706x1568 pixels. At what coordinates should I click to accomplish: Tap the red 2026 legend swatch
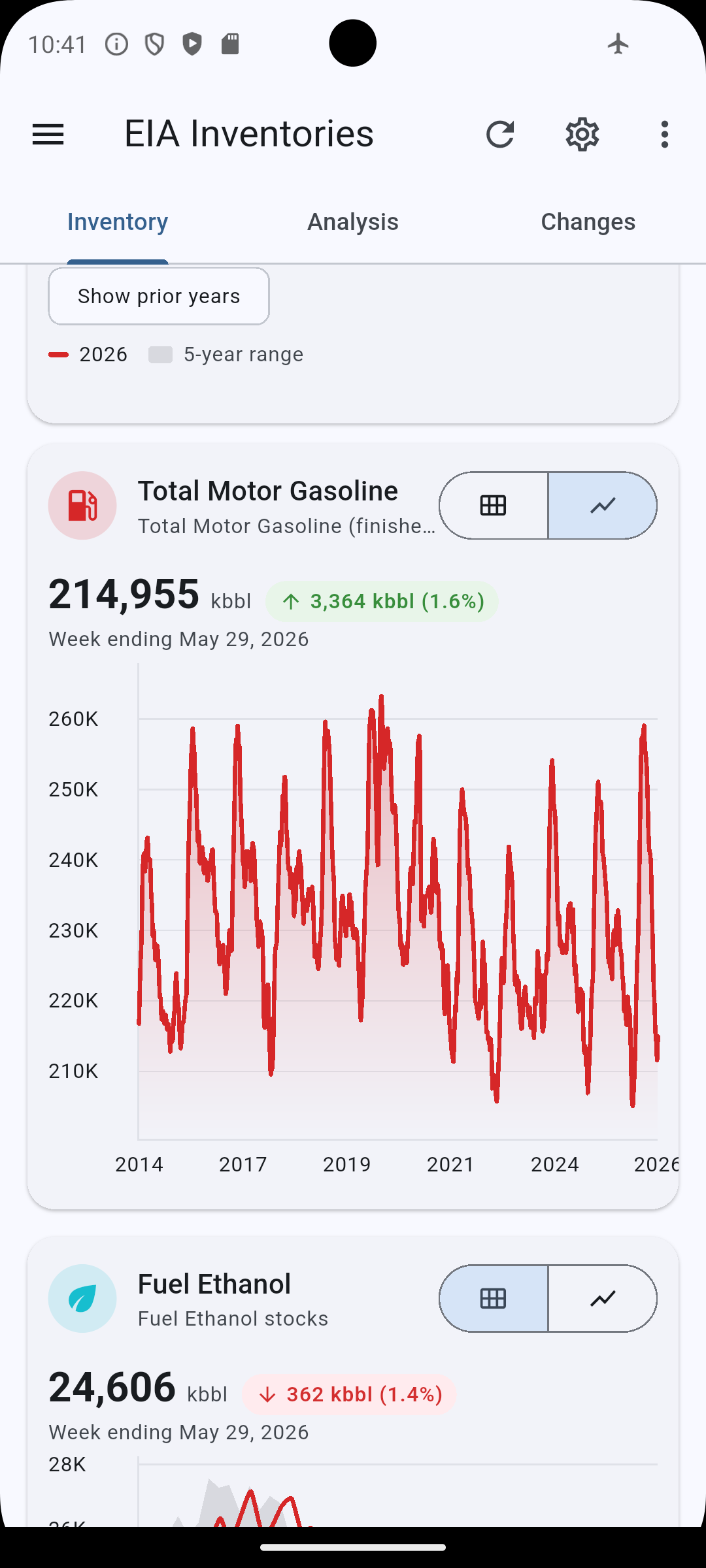click(59, 355)
